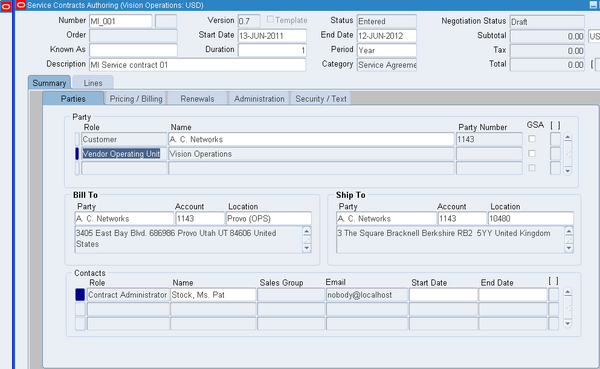Click the End Date field 12-JUN-2012
600x369 pixels.
point(387,36)
